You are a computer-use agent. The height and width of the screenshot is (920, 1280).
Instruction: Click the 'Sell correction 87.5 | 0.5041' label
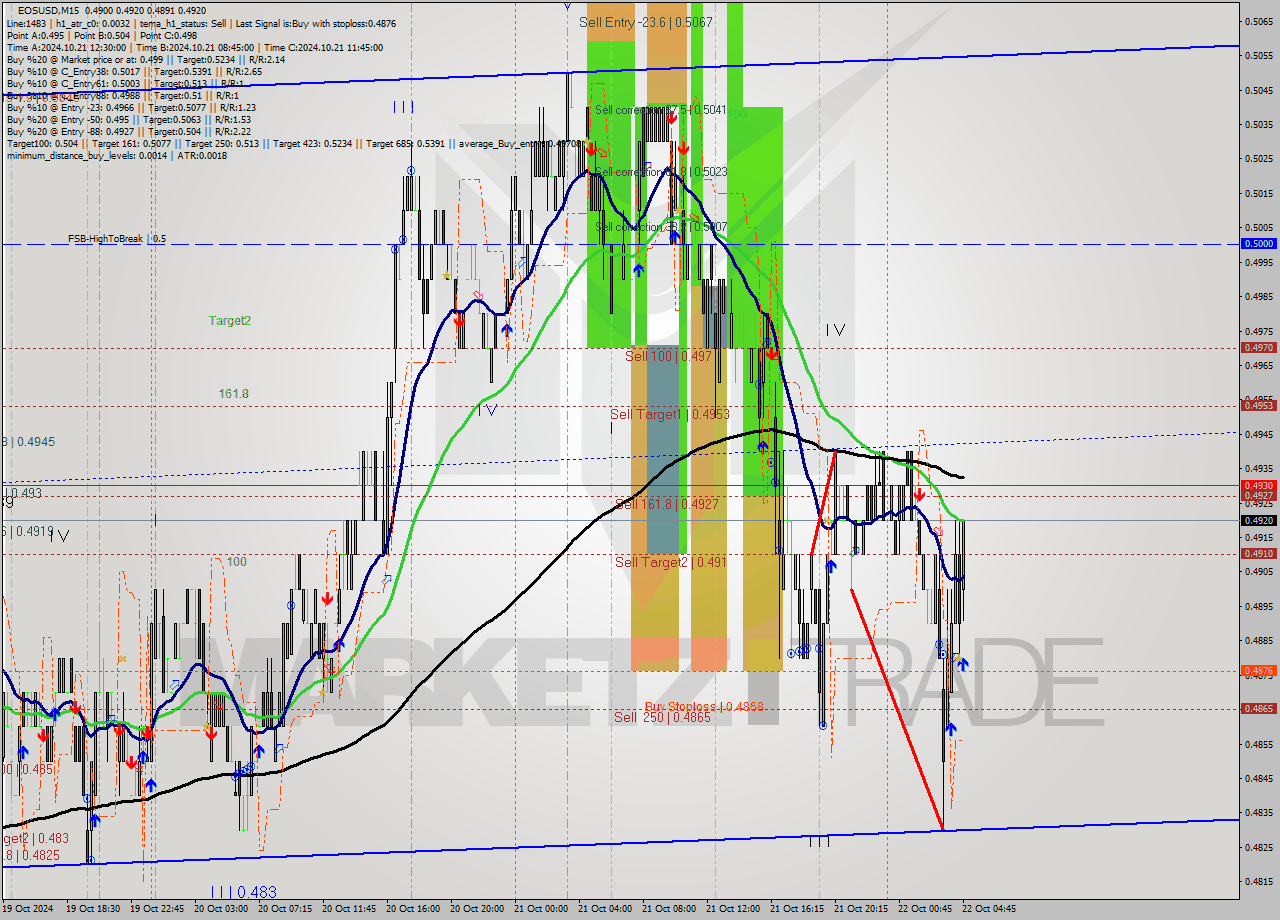pyautogui.click(x=660, y=110)
